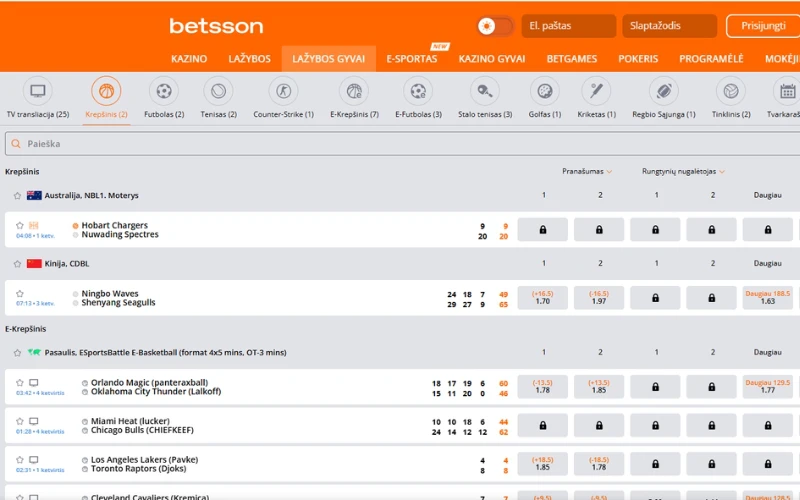Select the Krepšinis basketball icon
The image size is (800, 500).
106,91
